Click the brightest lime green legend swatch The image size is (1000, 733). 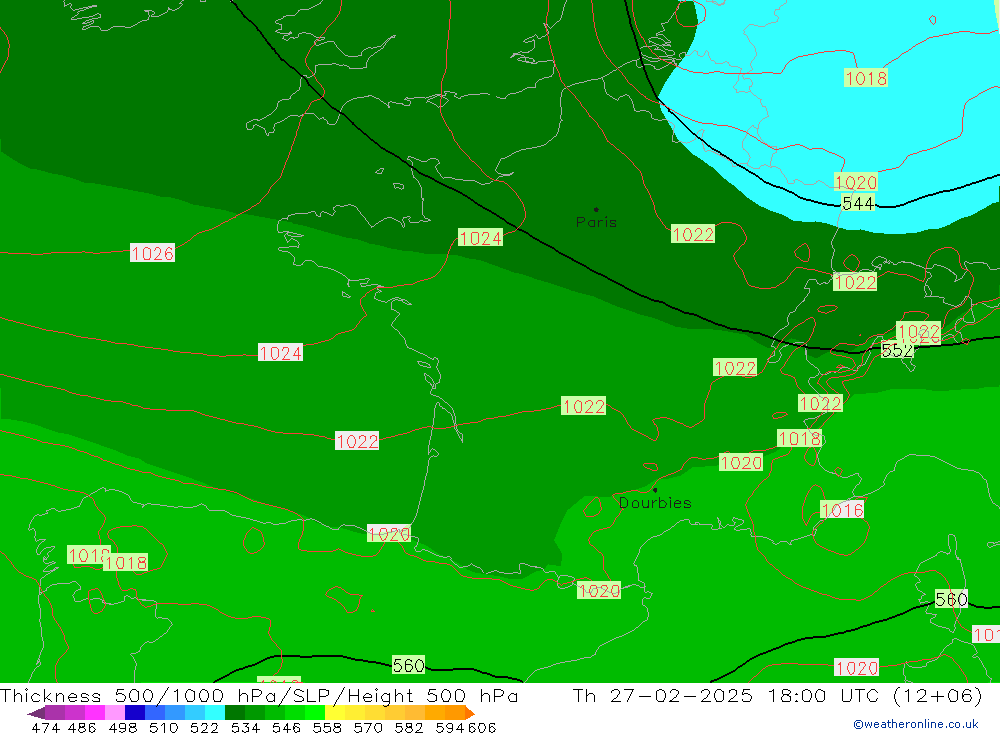315,713
